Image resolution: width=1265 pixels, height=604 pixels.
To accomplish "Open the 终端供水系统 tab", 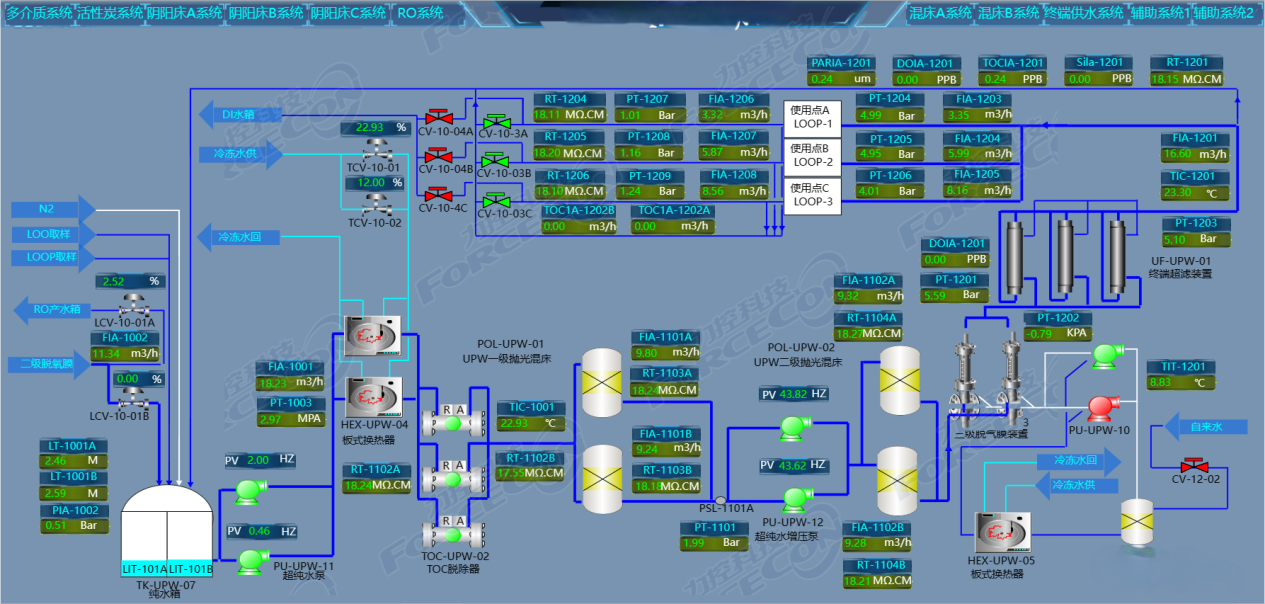I will pos(1084,13).
